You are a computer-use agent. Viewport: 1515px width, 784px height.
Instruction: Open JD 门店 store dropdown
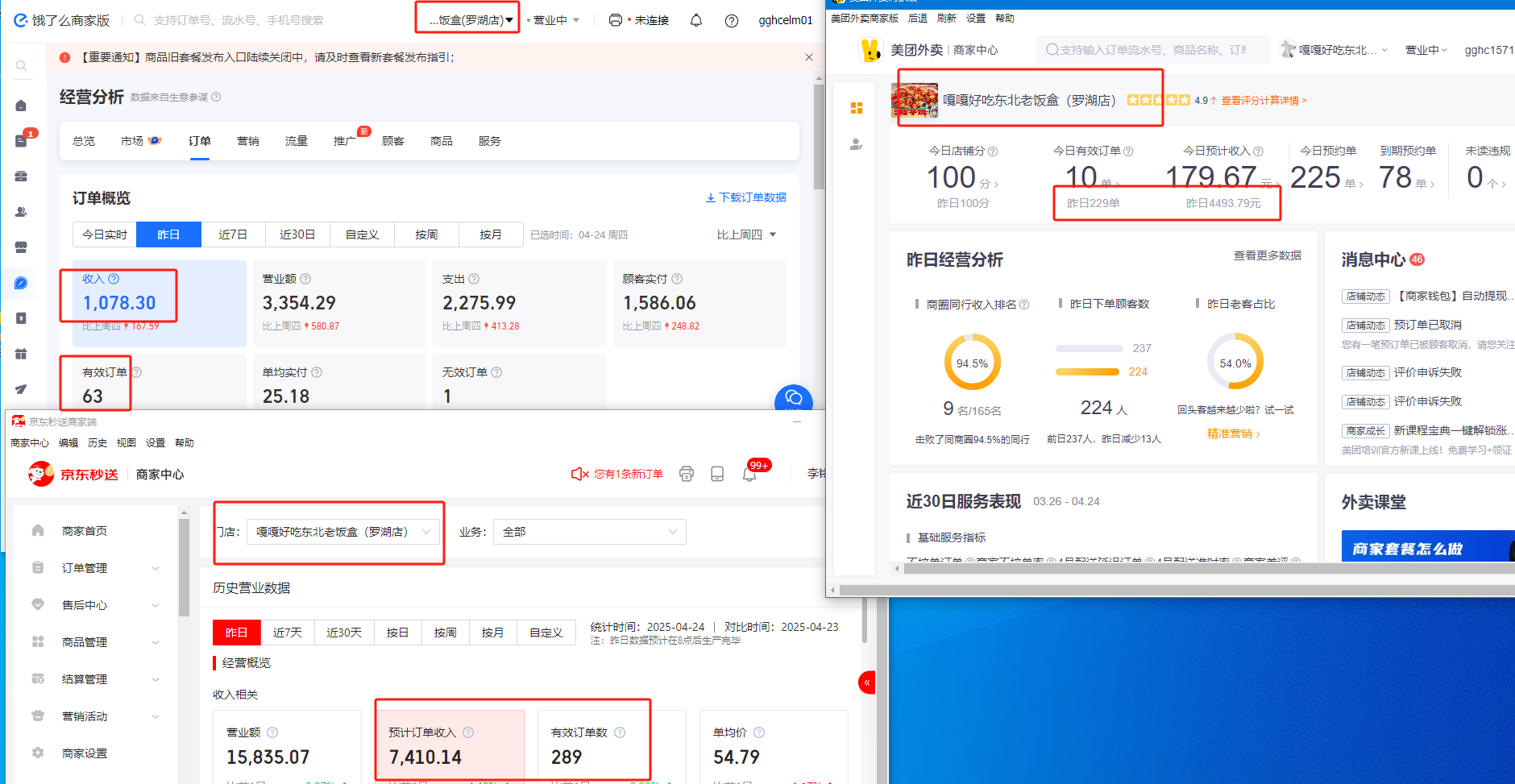point(343,532)
